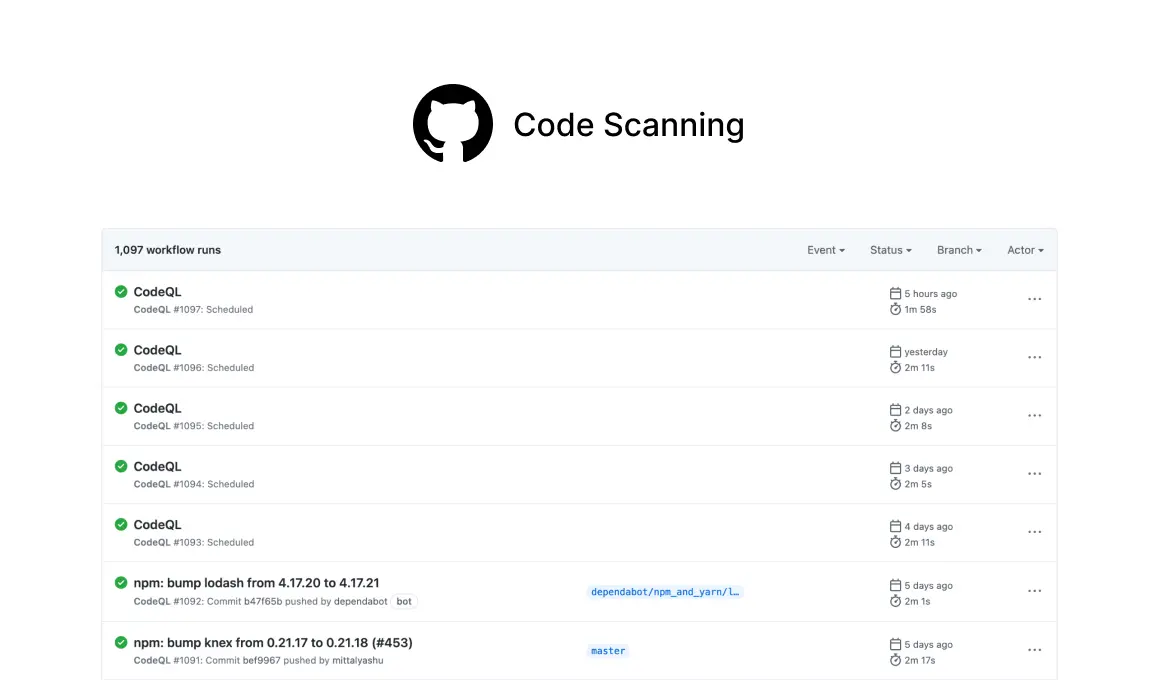This screenshot has width=1160, height=680.
Task: Click the GitHub octocat logo
Action: click(453, 122)
